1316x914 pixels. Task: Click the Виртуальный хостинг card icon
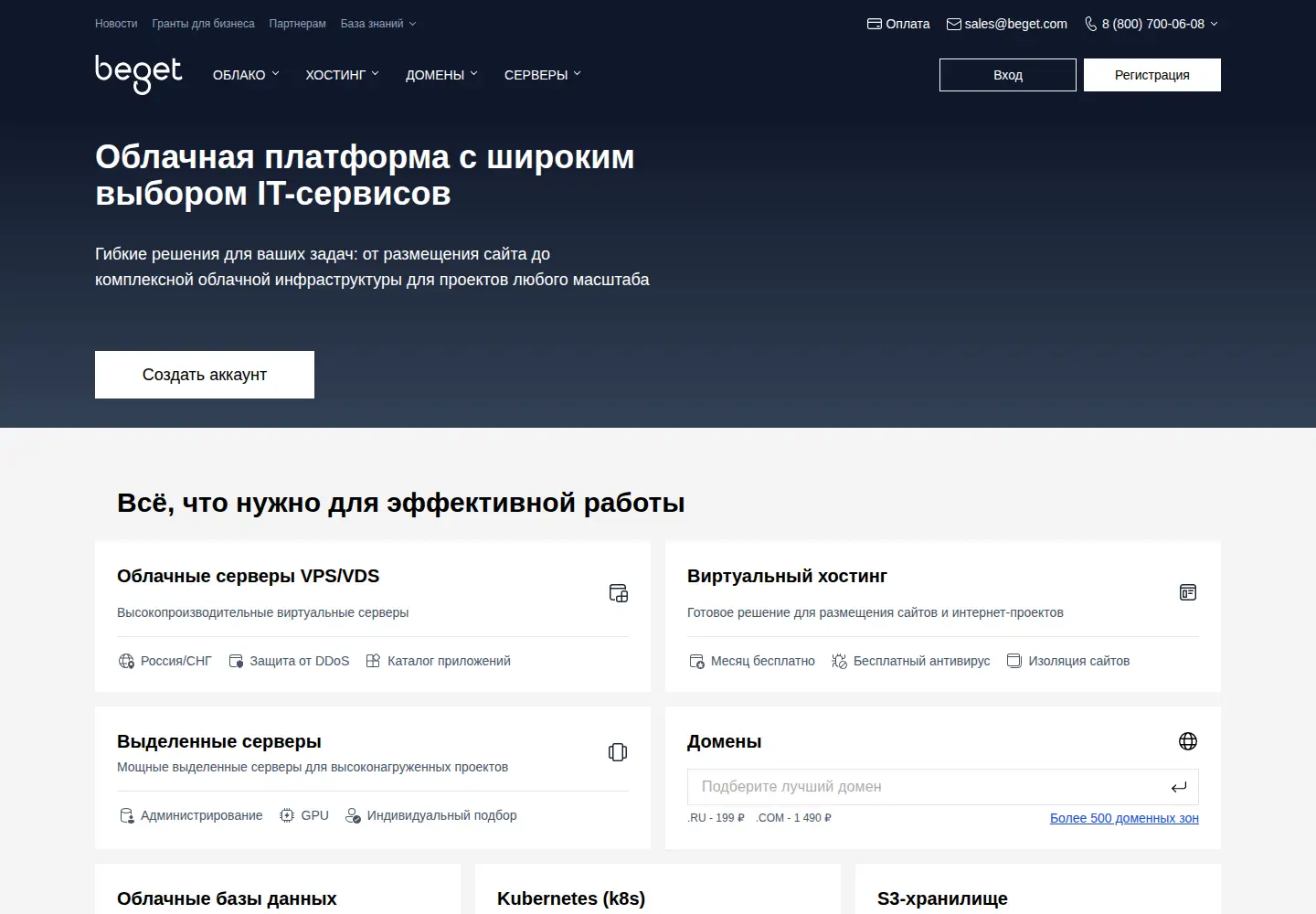coord(1188,592)
